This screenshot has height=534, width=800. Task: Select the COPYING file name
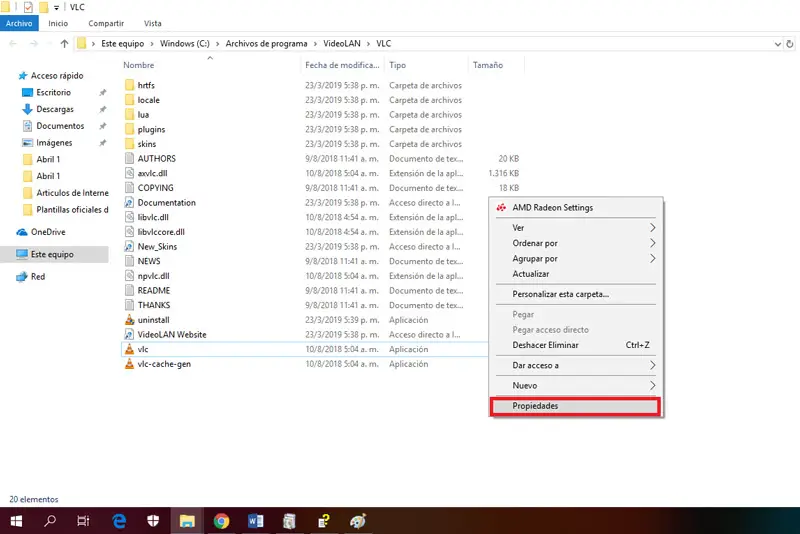pyautogui.click(x=155, y=188)
